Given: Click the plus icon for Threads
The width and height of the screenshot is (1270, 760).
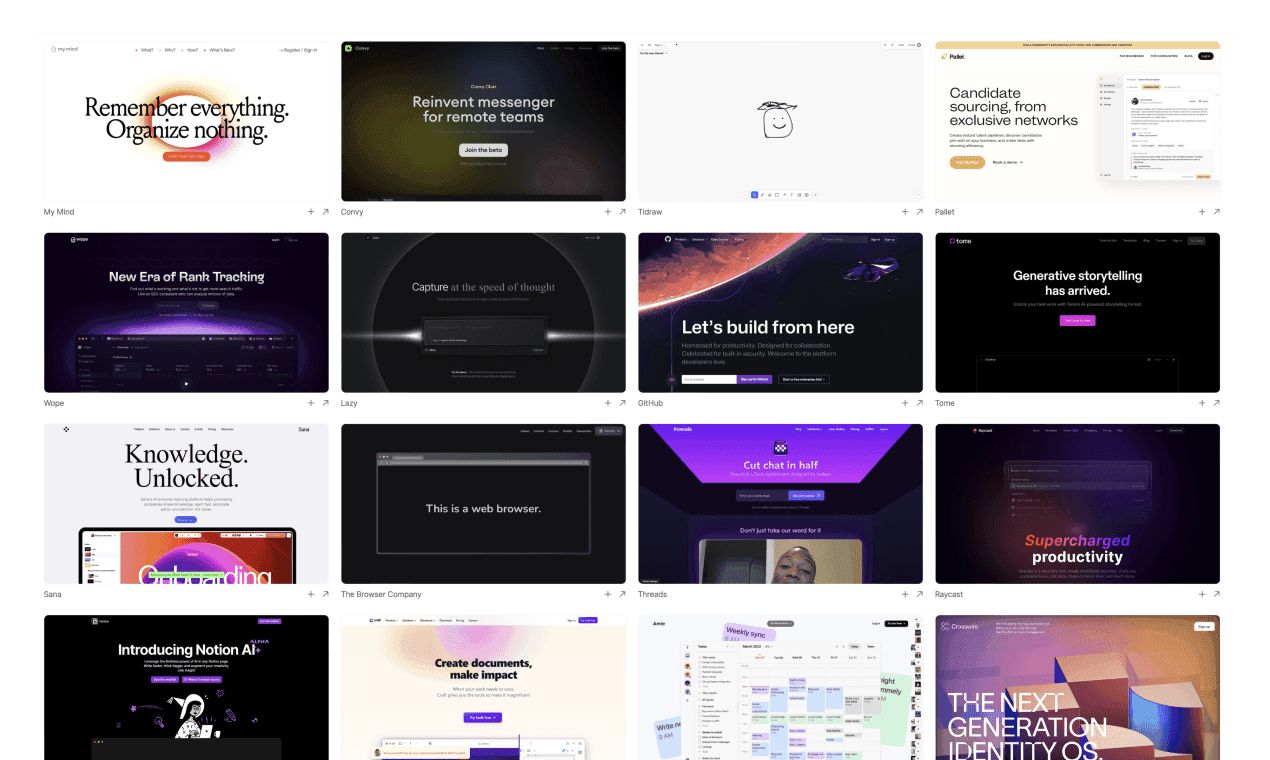Looking at the screenshot, I should tap(905, 594).
